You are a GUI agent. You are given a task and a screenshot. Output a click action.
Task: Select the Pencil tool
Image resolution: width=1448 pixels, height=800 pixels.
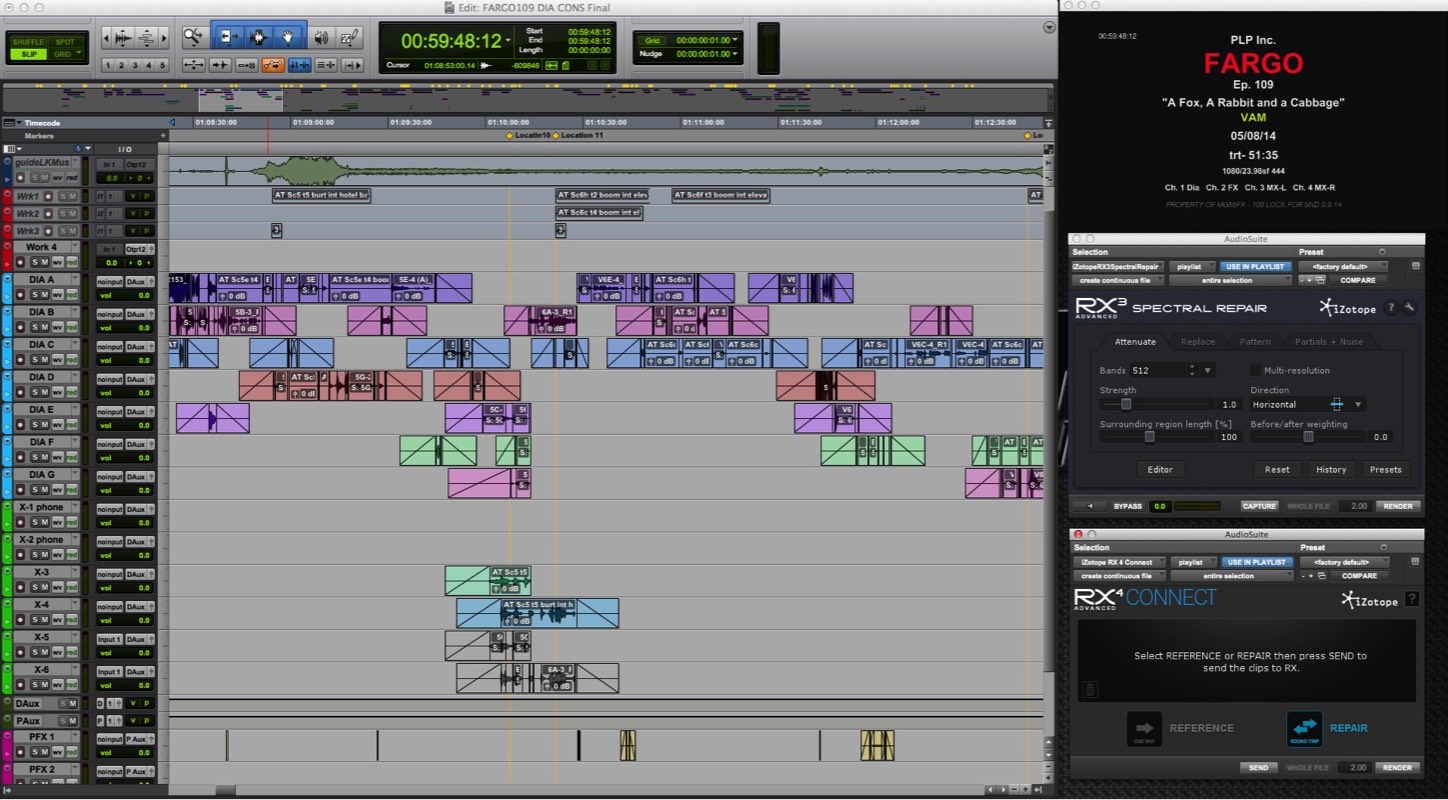coord(350,38)
